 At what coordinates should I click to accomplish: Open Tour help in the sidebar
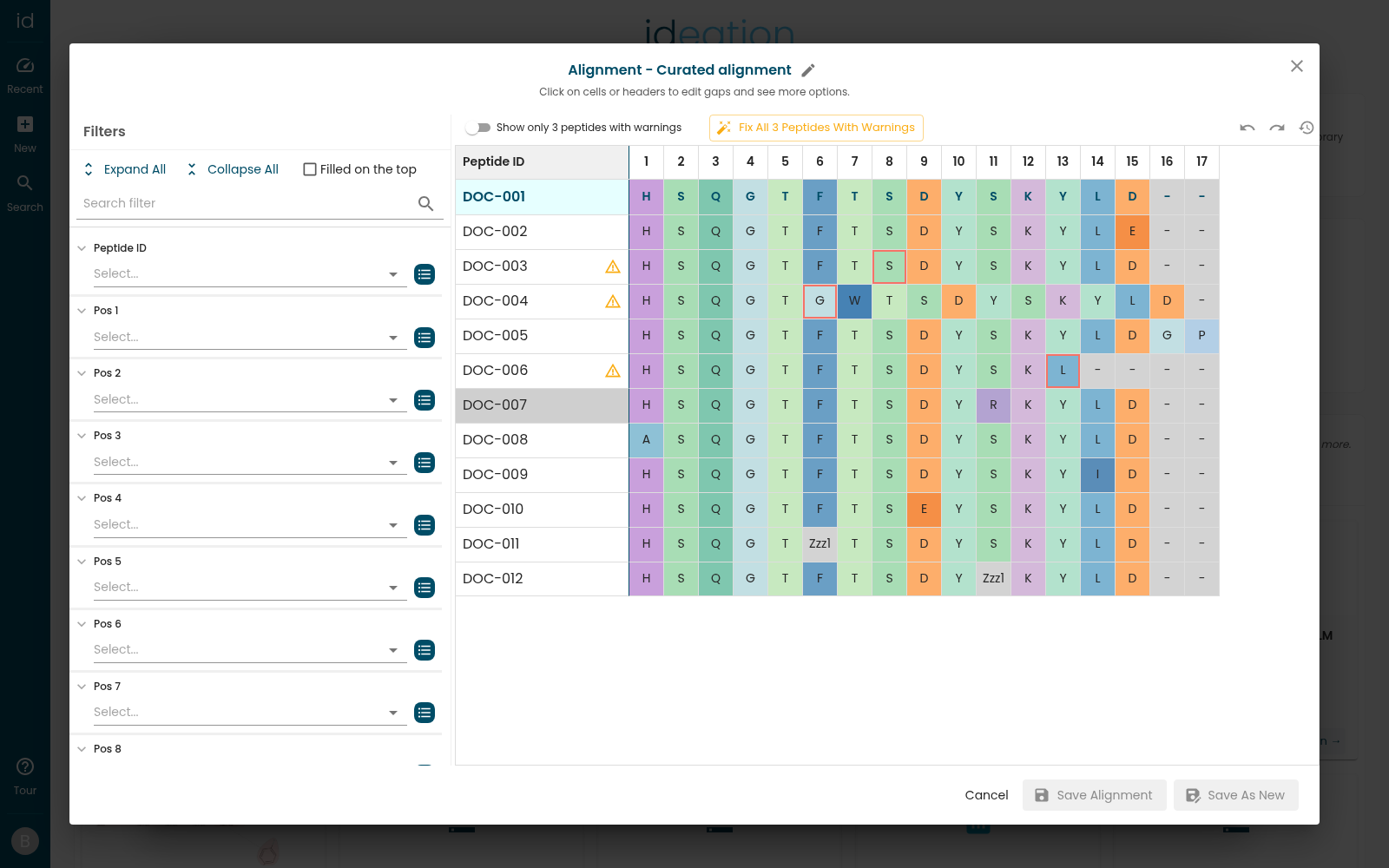[25, 777]
